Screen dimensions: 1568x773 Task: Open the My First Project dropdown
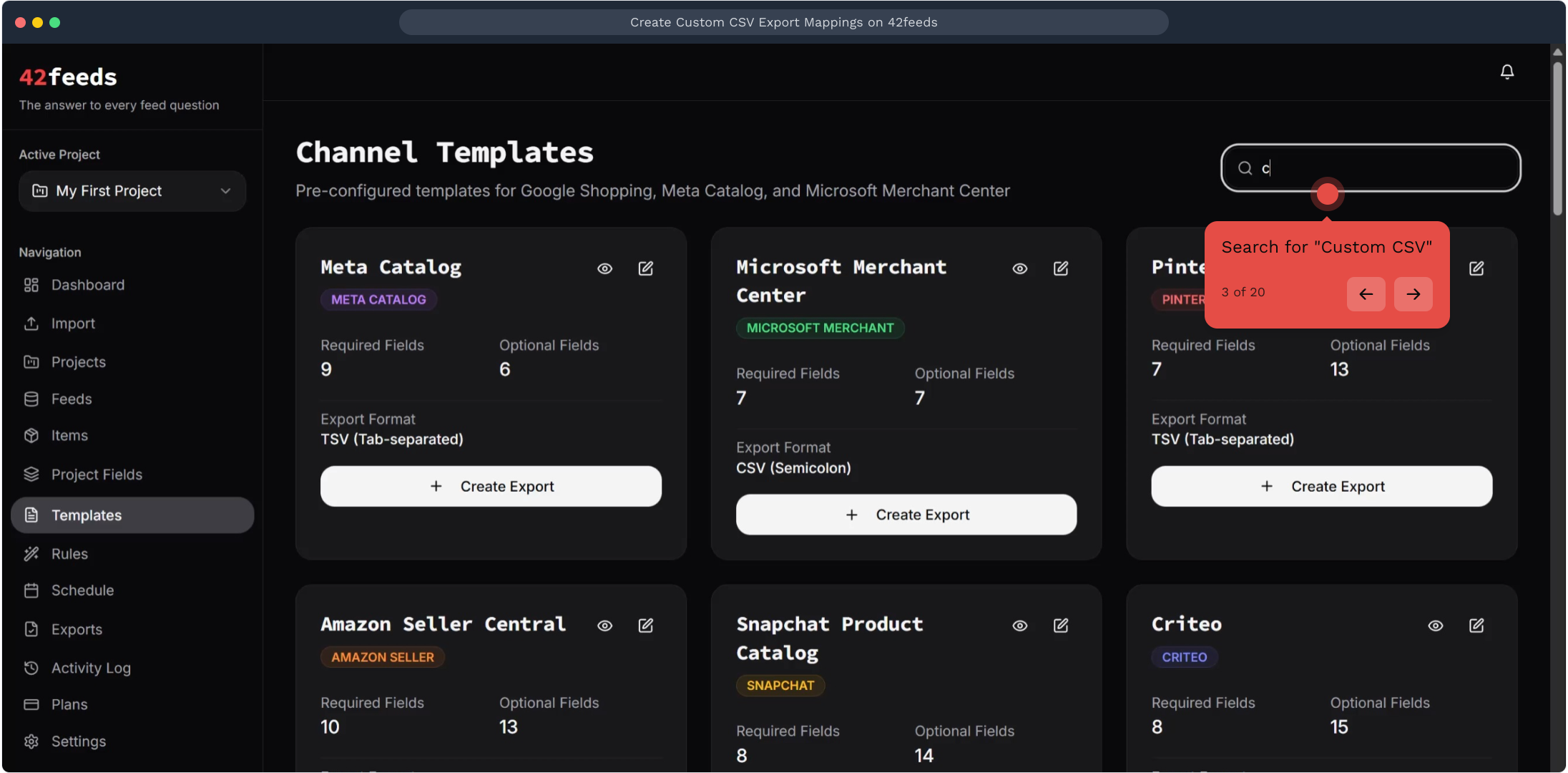(x=132, y=191)
